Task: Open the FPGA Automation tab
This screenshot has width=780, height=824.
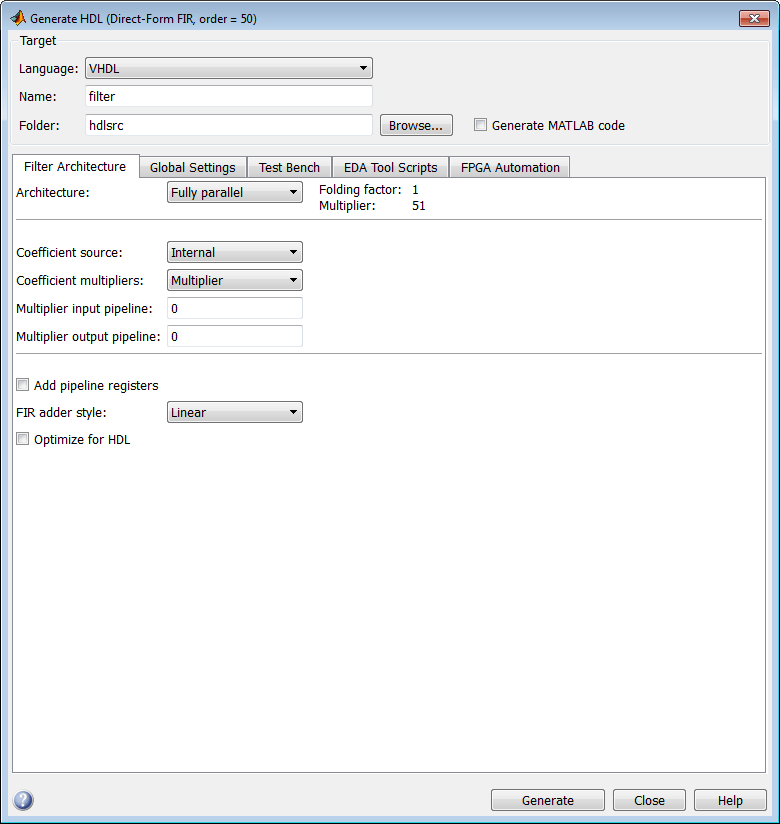Action: (x=510, y=168)
